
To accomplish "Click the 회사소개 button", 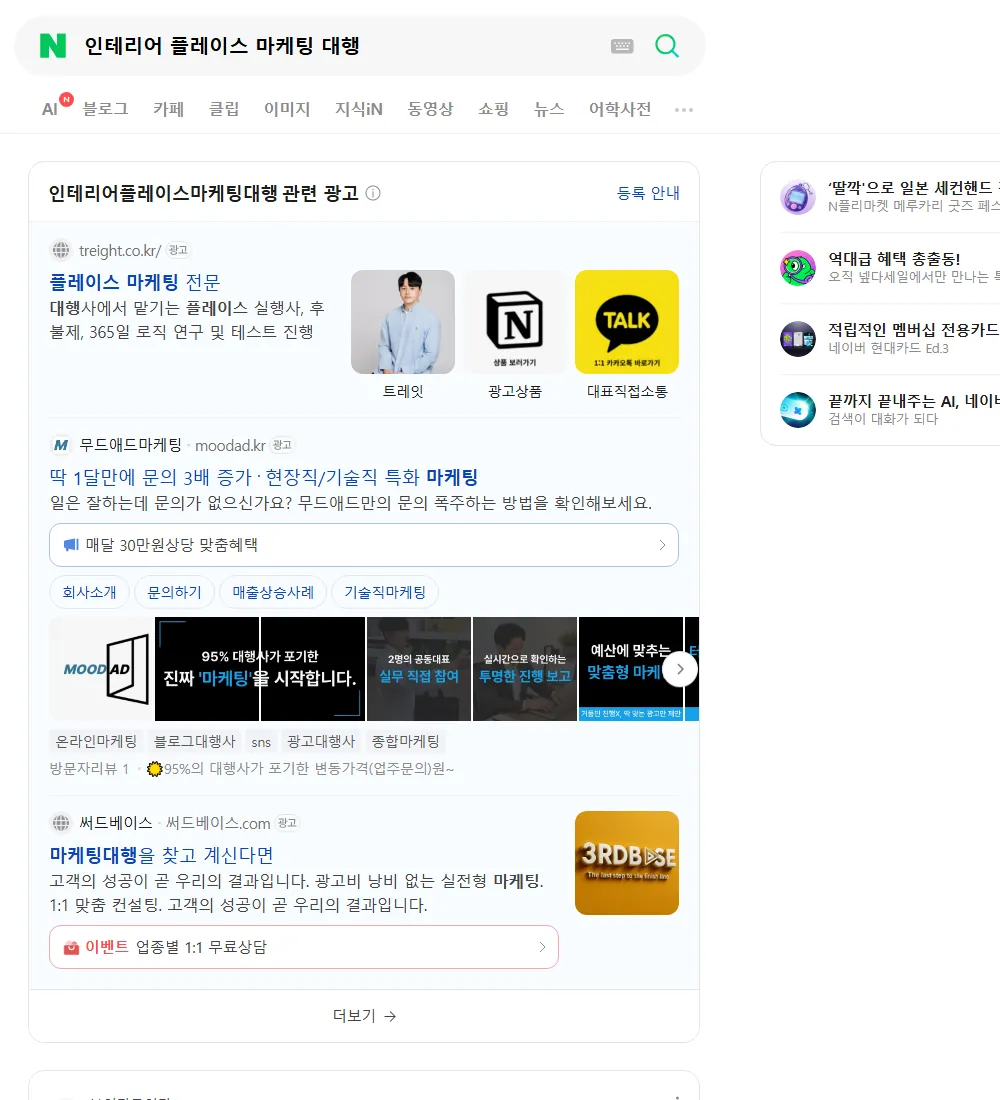I will pyautogui.click(x=89, y=592).
